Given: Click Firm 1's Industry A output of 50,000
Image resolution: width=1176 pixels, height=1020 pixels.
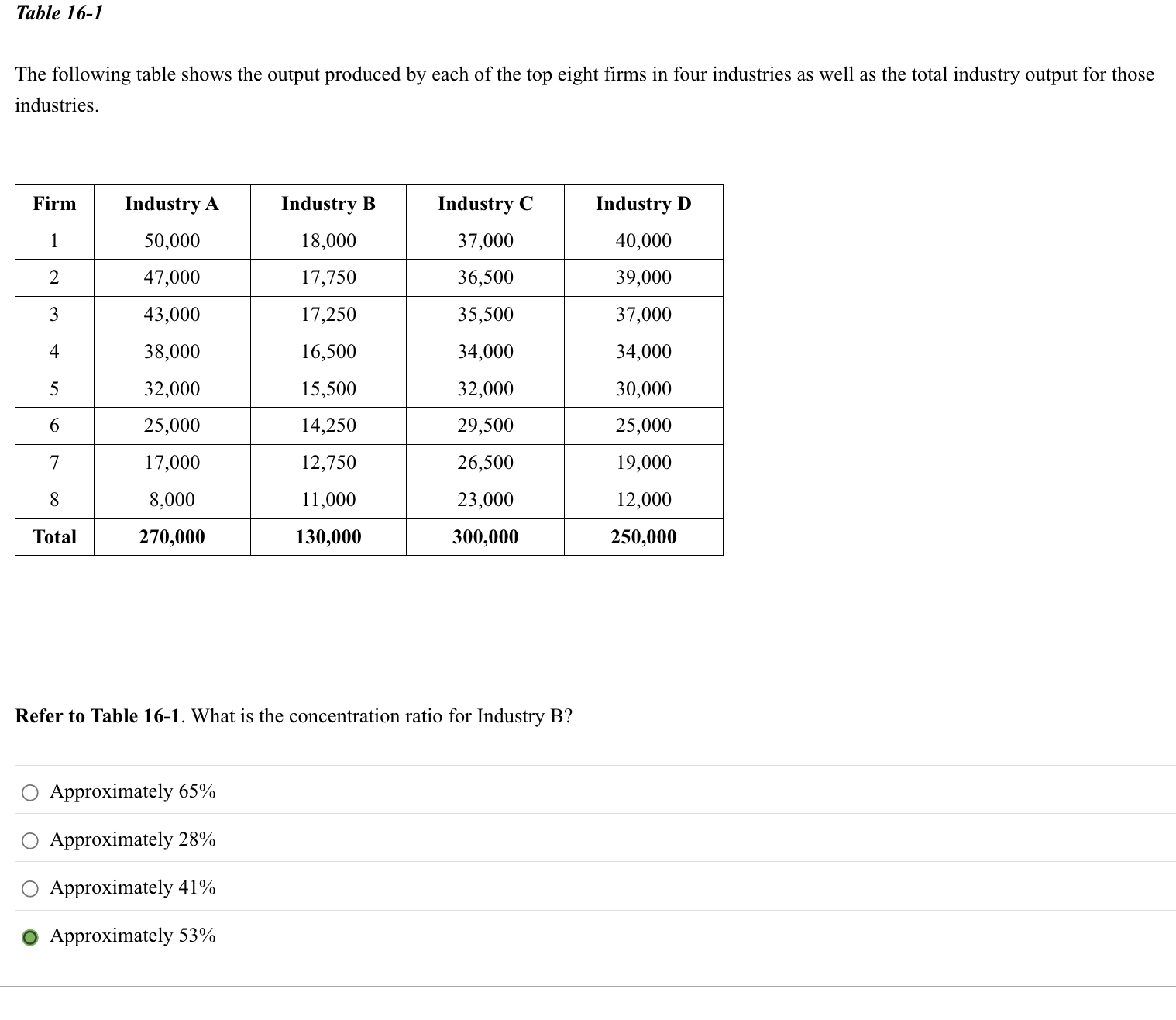Looking at the screenshot, I should [x=171, y=241].
